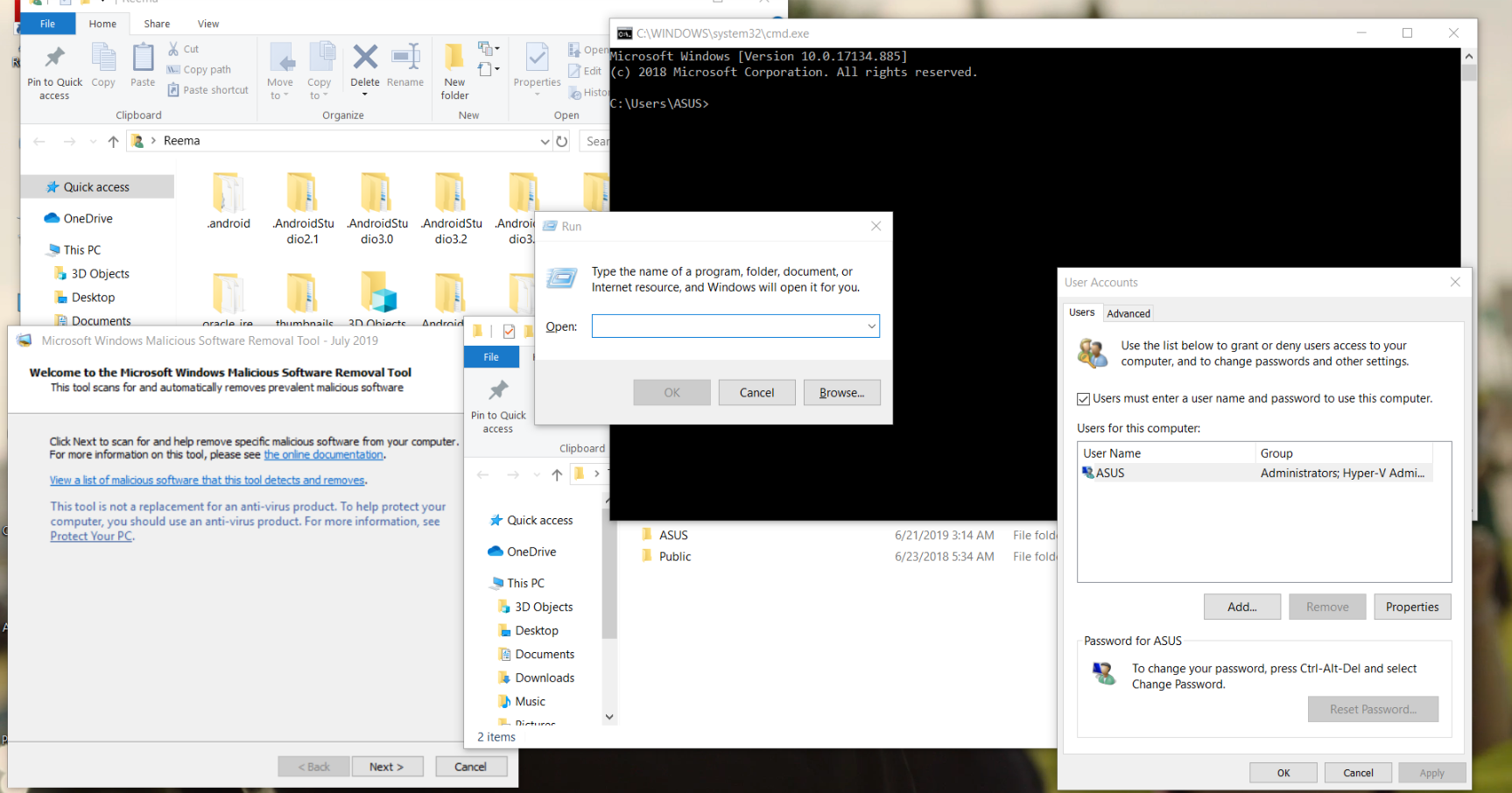
Task: Click Cut in the Clipboard group
Action: coord(184,49)
